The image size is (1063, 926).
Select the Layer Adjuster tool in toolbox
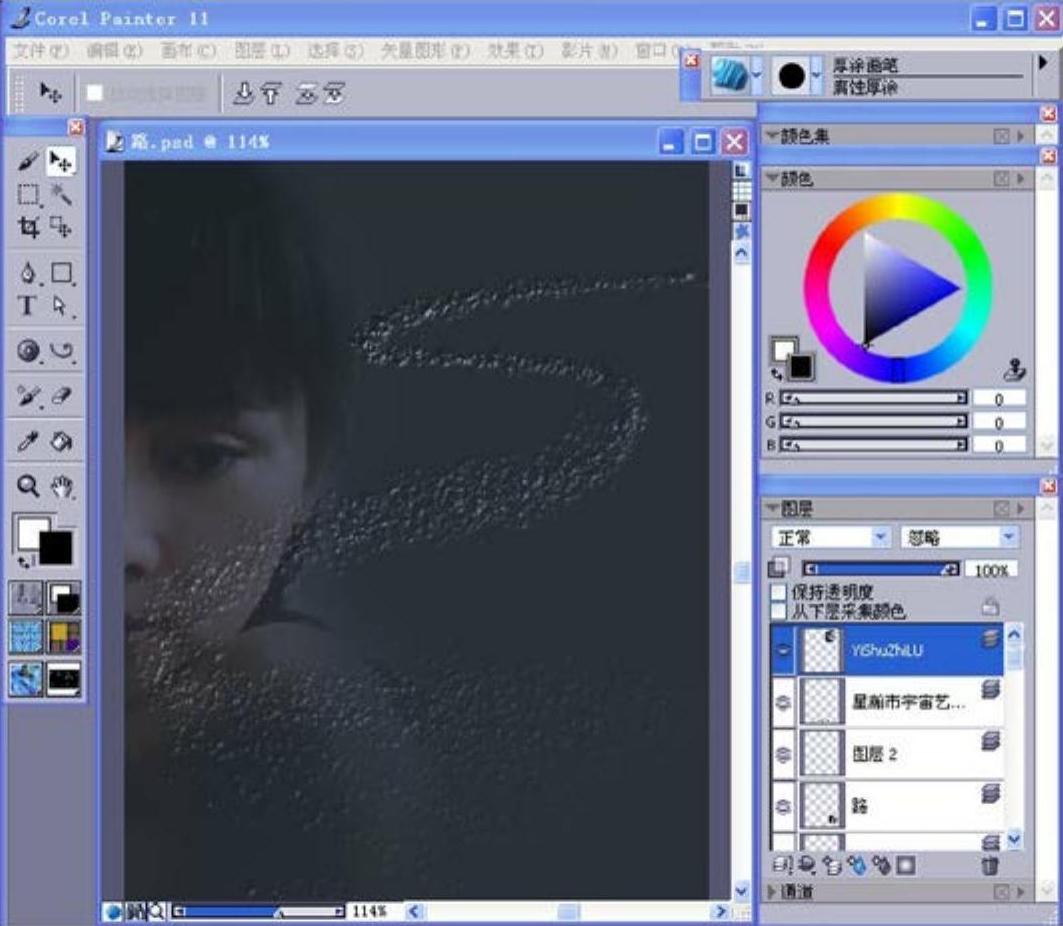61,161
